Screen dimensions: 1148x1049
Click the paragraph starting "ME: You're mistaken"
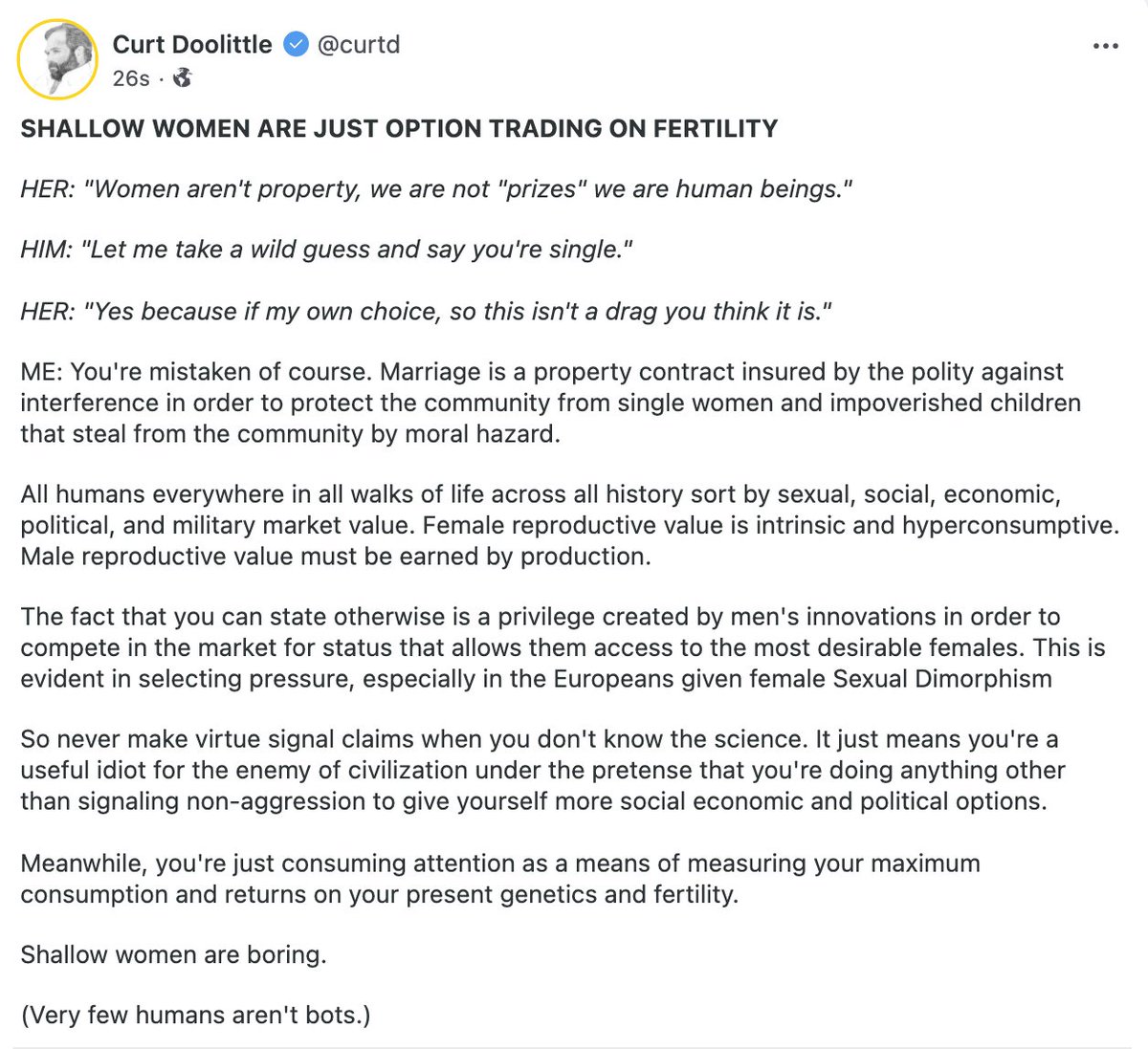coord(550,403)
